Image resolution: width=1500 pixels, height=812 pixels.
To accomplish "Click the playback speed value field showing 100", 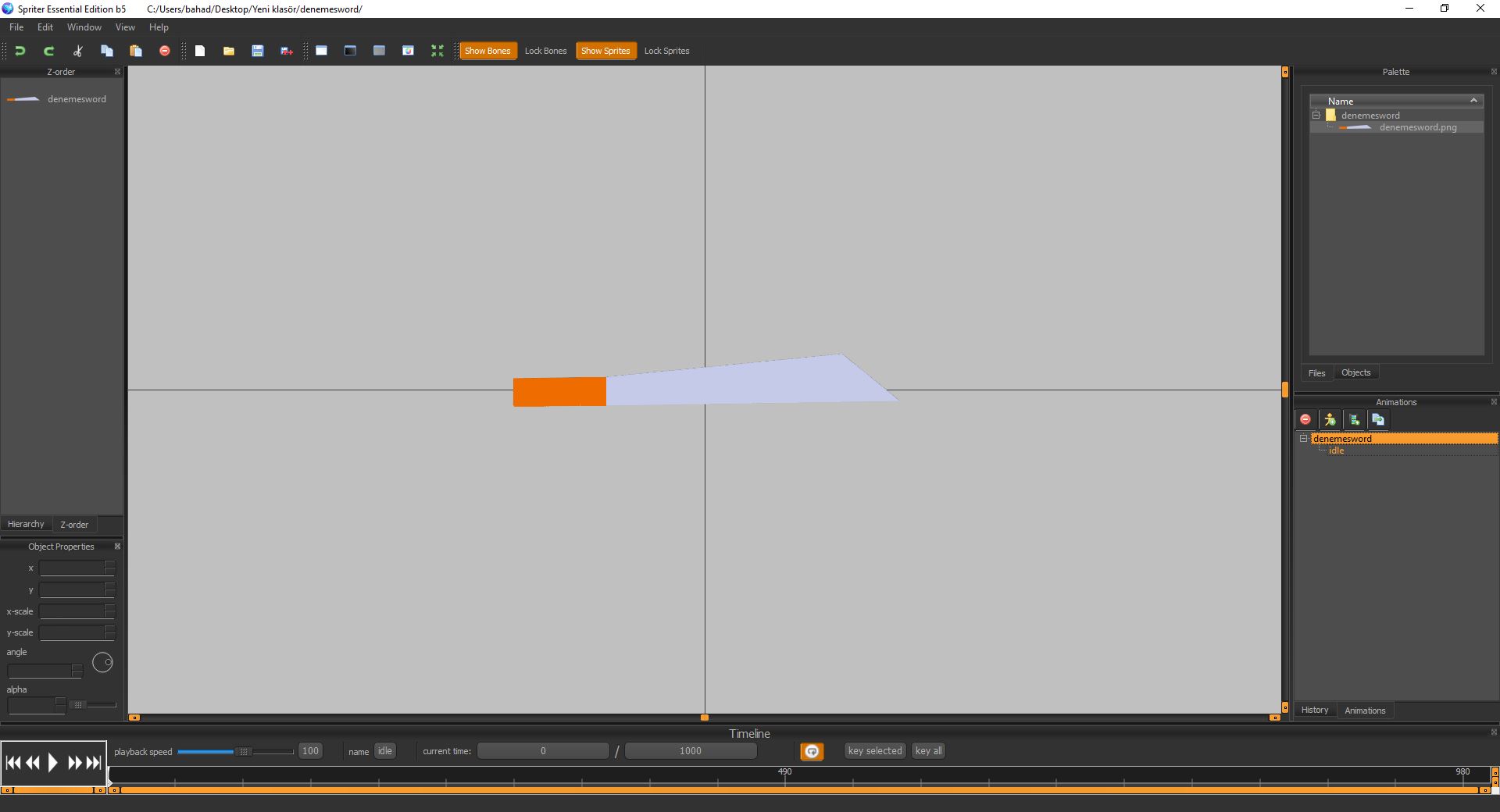I will pos(310,751).
